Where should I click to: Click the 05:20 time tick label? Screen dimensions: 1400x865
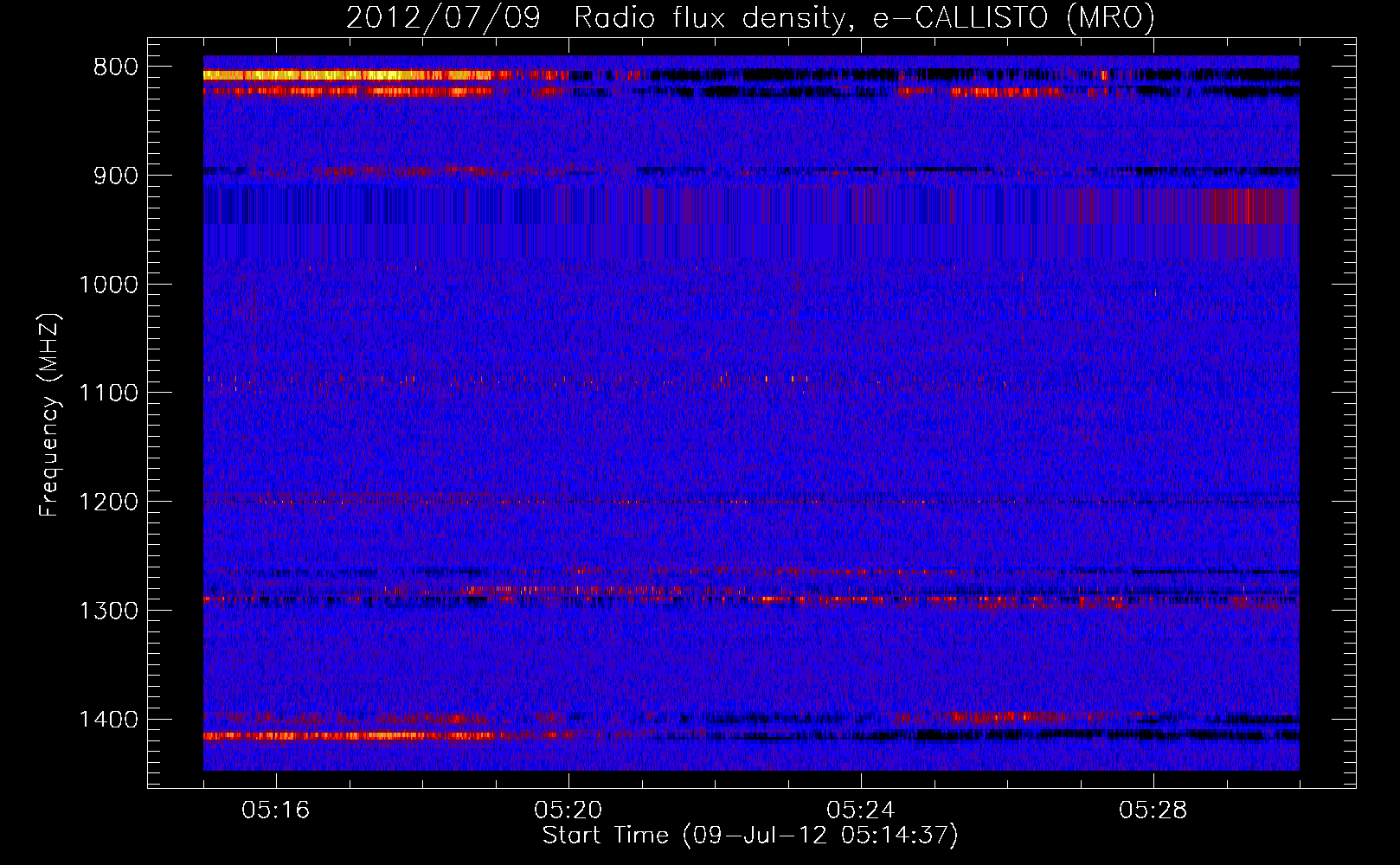[568, 811]
